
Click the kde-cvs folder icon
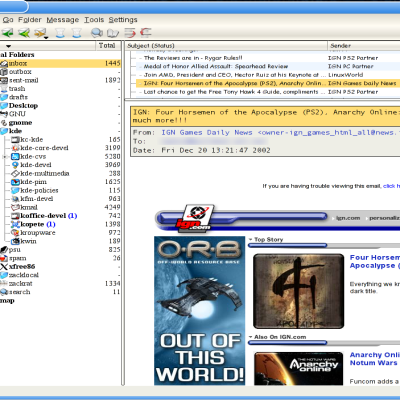pos(15,156)
